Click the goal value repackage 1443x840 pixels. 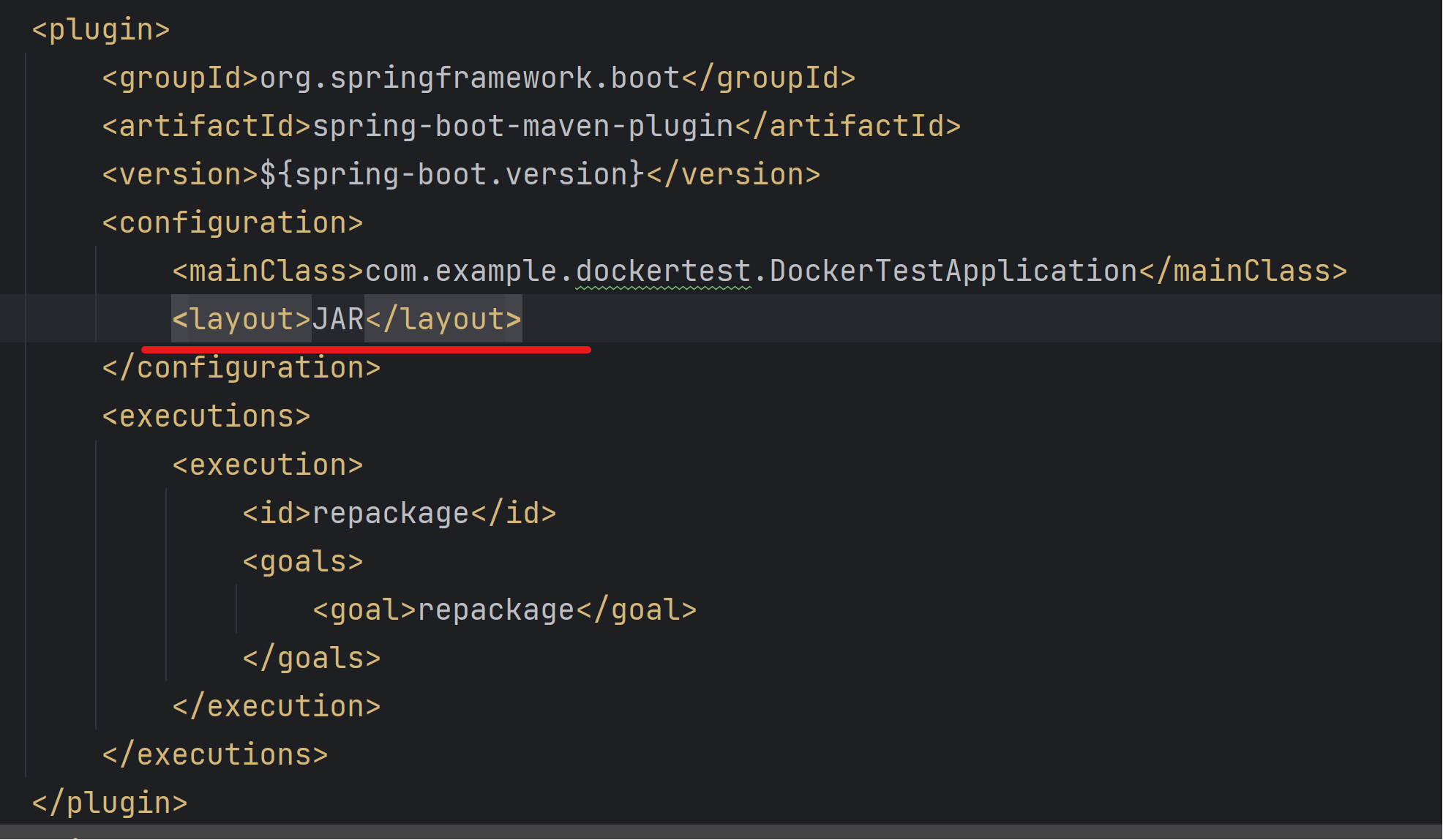pyautogui.click(x=495, y=609)
